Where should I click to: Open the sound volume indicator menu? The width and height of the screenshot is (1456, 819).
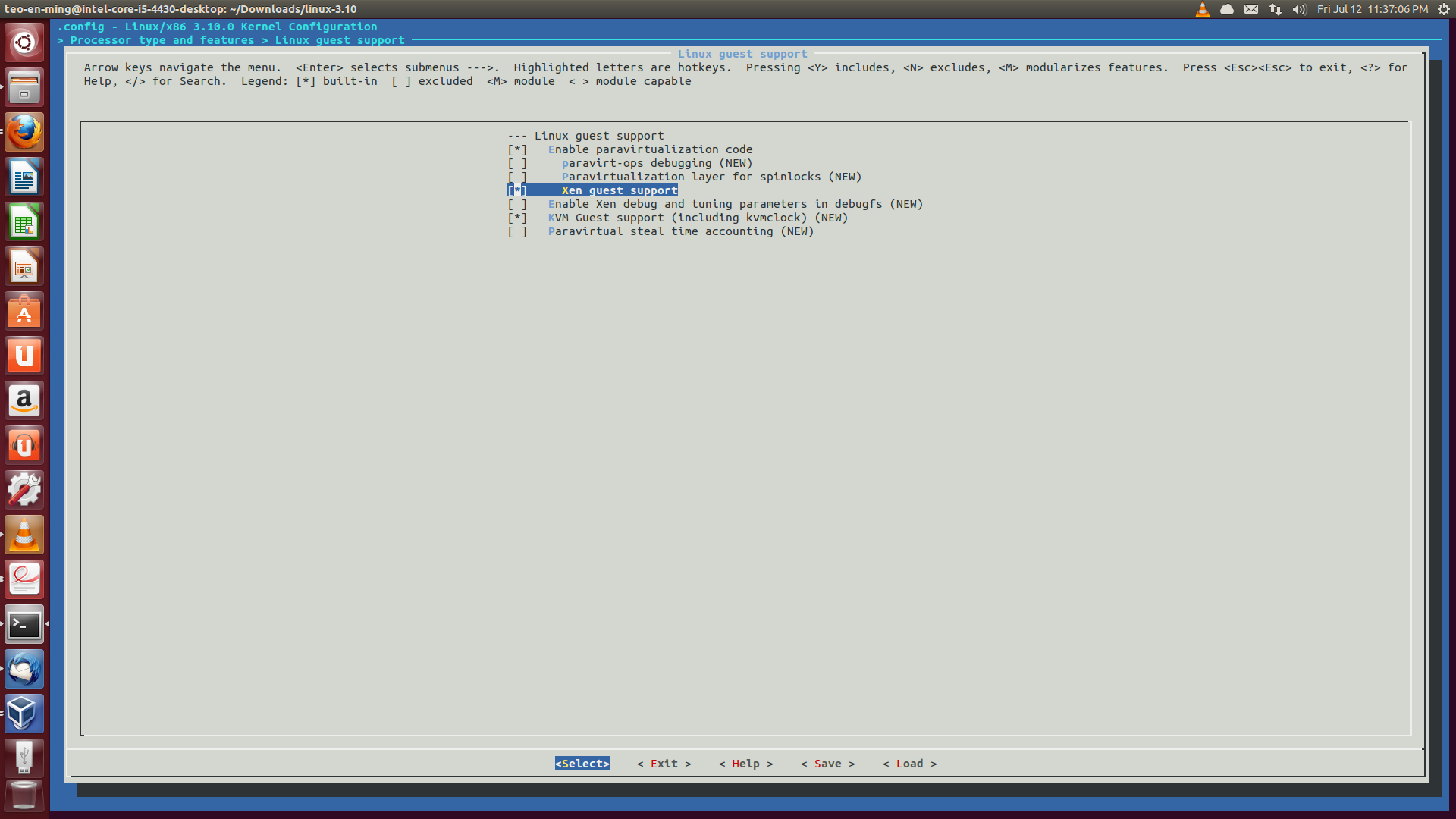[x=1299, y=9]
